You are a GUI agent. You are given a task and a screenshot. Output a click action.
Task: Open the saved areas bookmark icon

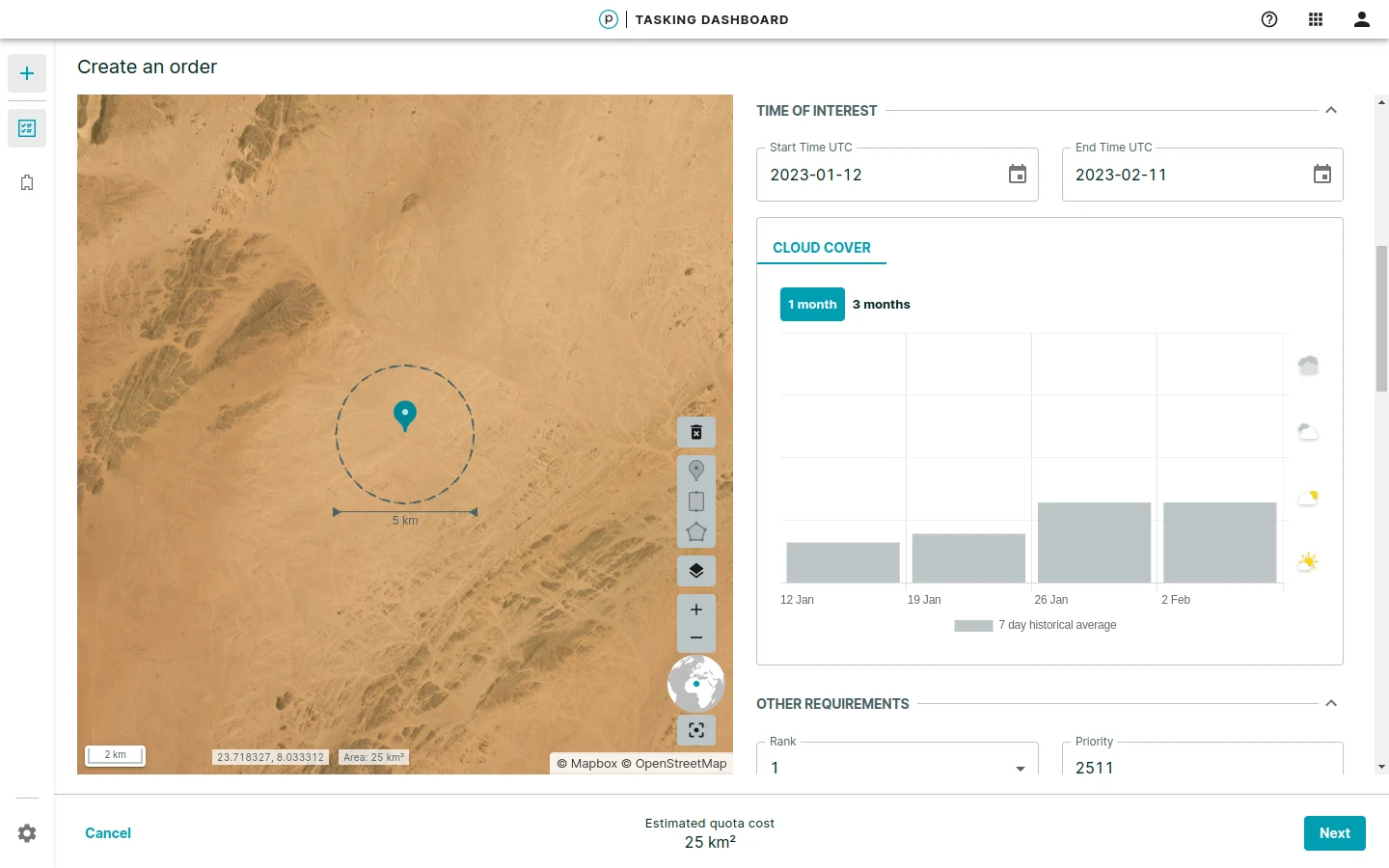(x=27, y=182)
